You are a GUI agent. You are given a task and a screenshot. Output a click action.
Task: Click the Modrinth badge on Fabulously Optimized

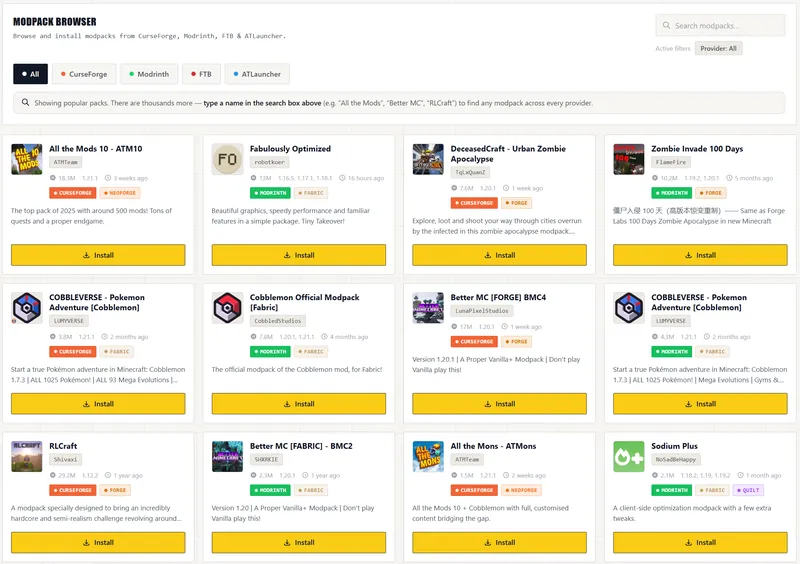click(x=270, y=193)
